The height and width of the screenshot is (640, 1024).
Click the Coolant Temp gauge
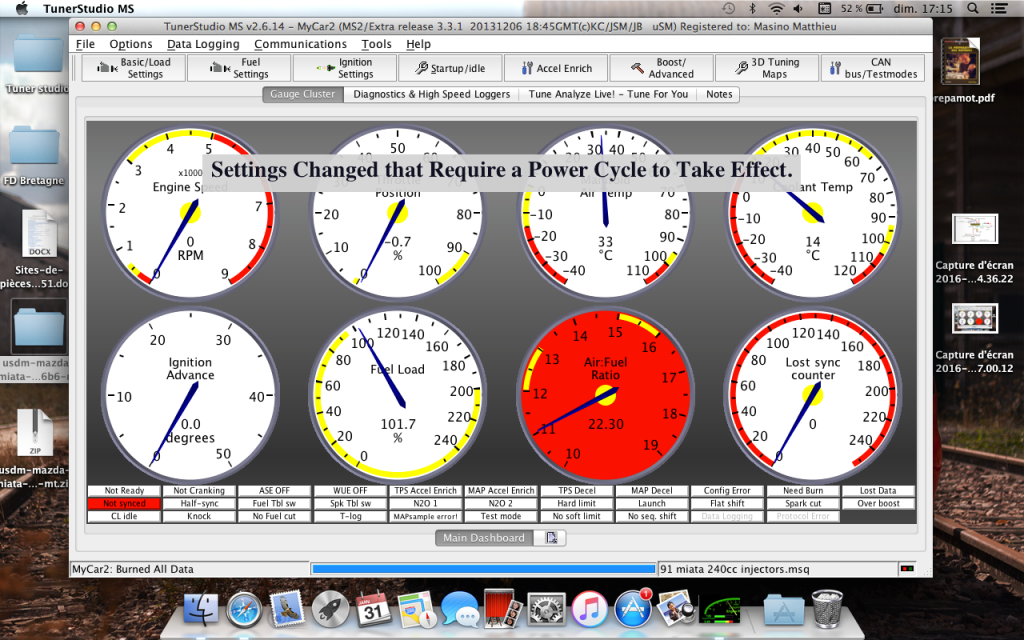coord(812,213)
